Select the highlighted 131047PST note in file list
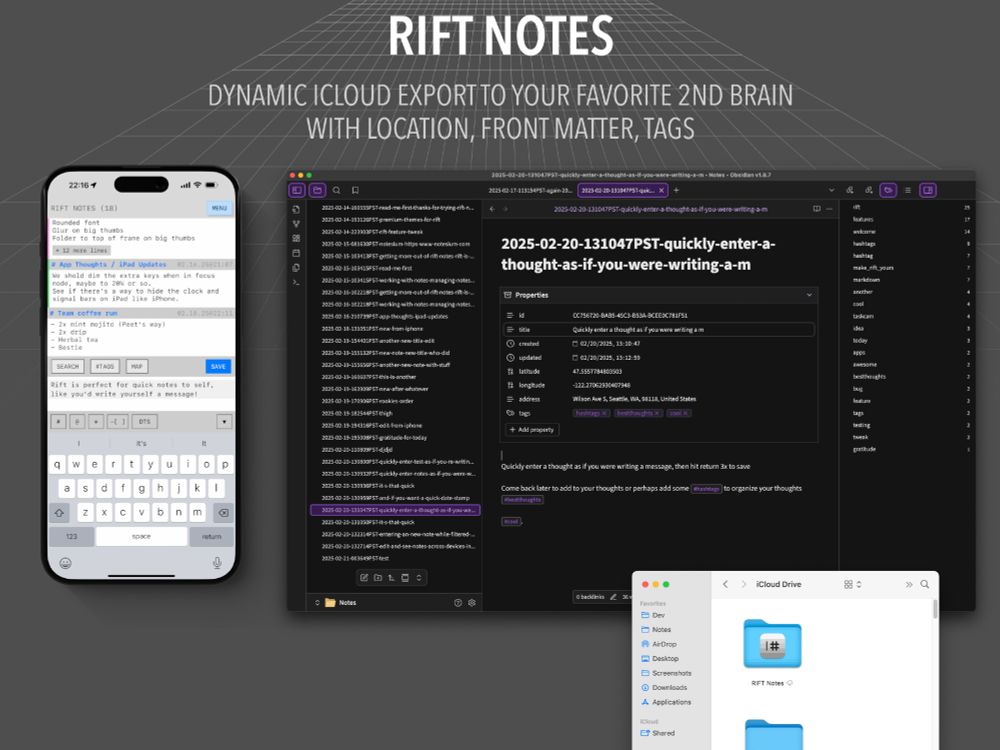 [x=395, y=510]
